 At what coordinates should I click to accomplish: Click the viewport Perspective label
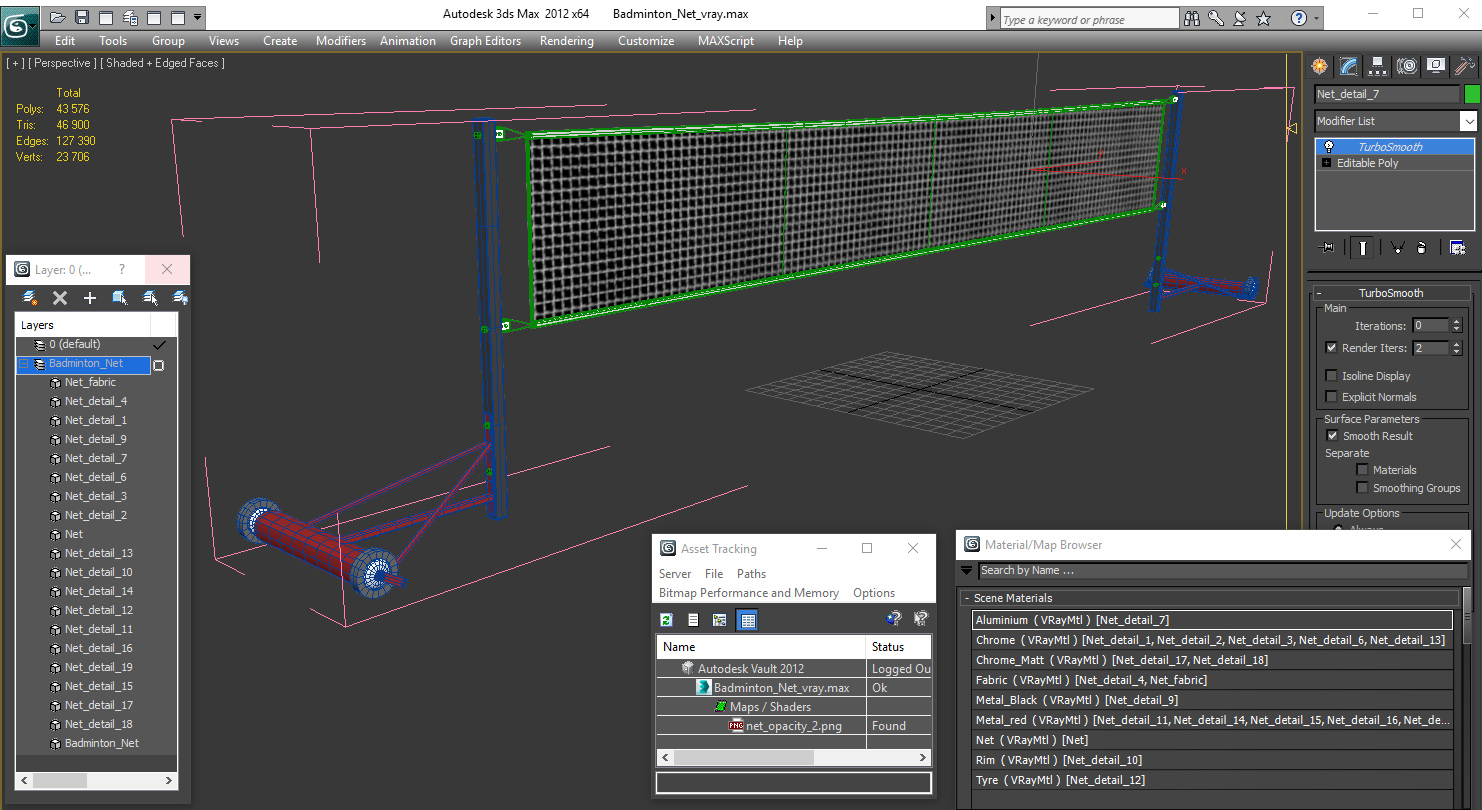64,63
